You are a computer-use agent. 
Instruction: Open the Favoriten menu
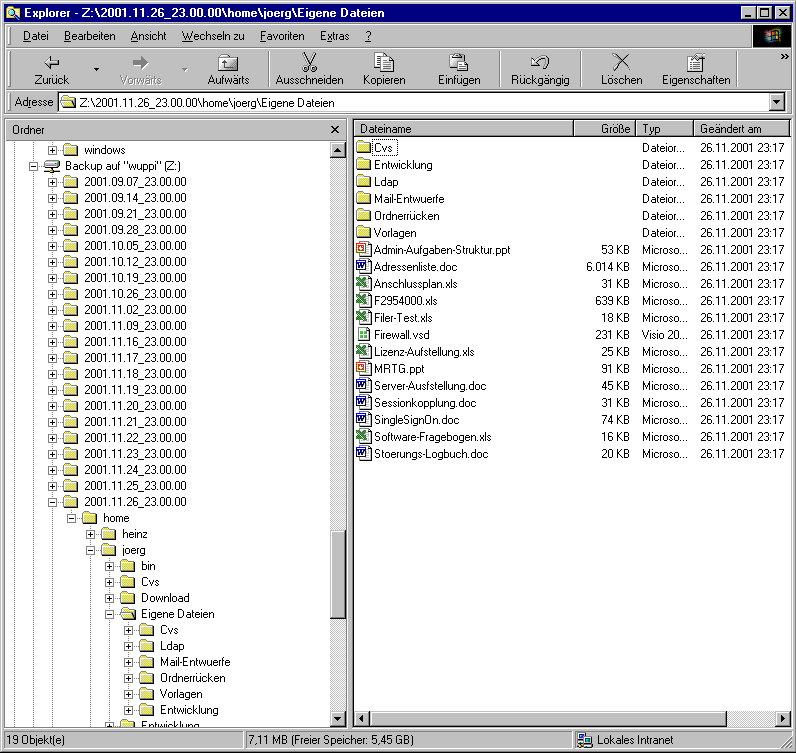(x=282, y=36)
